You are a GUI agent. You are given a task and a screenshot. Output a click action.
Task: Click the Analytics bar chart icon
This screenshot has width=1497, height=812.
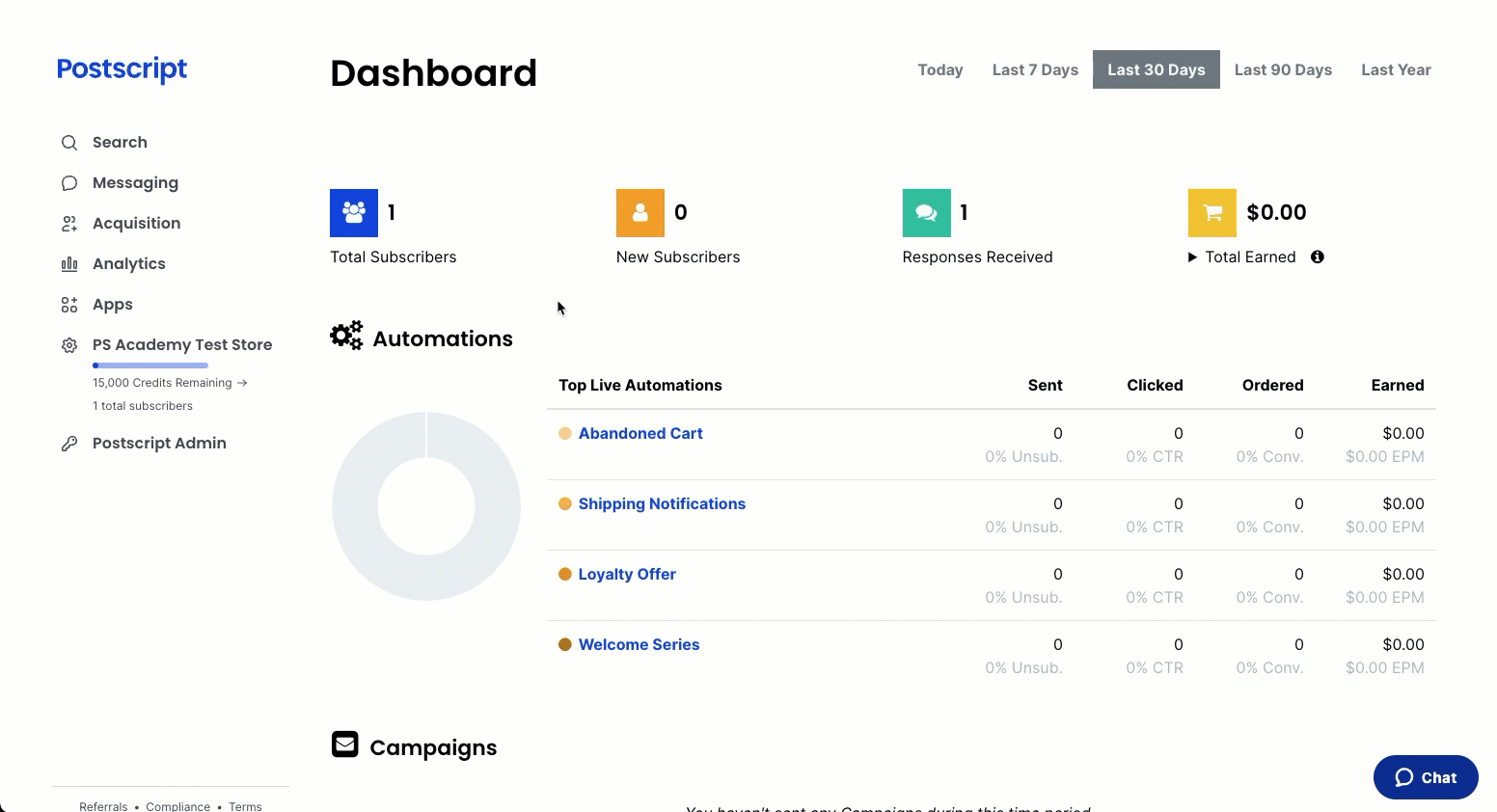69,264
